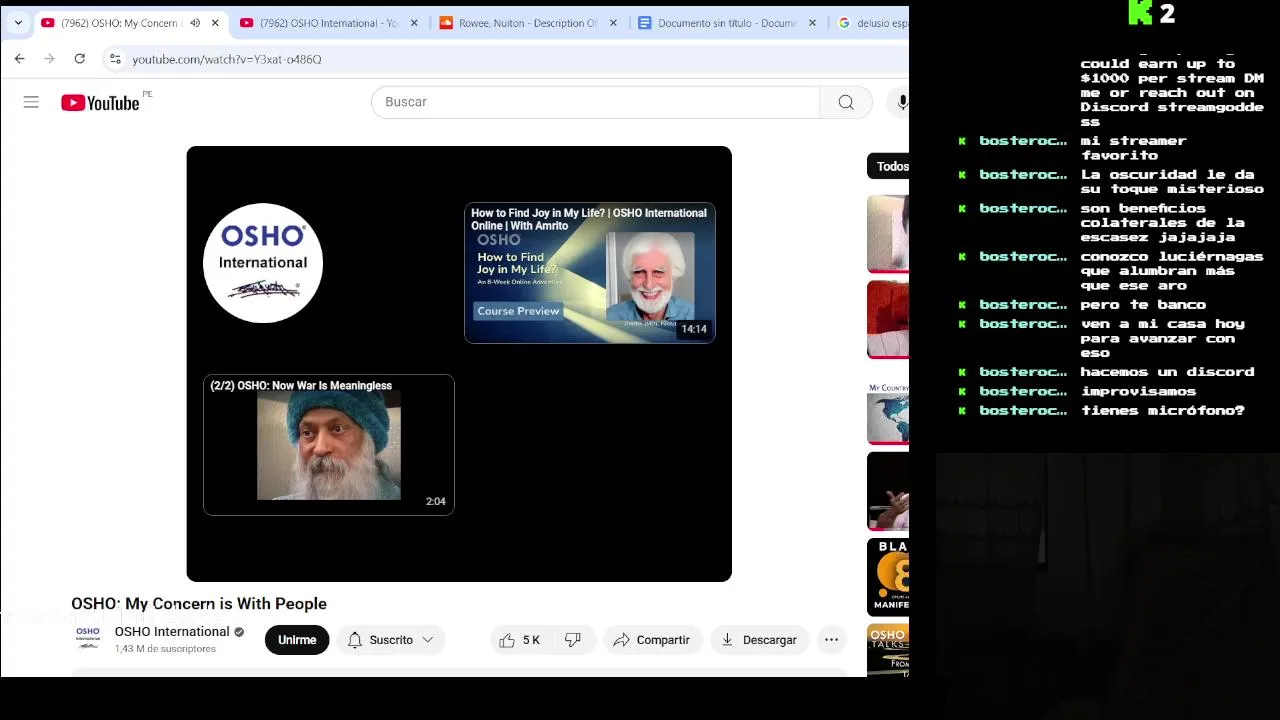The width and height of the screenshot is (1280, 720).
Task: Open the tab search chevron in Chrome
Action: (x=18, y=22)
